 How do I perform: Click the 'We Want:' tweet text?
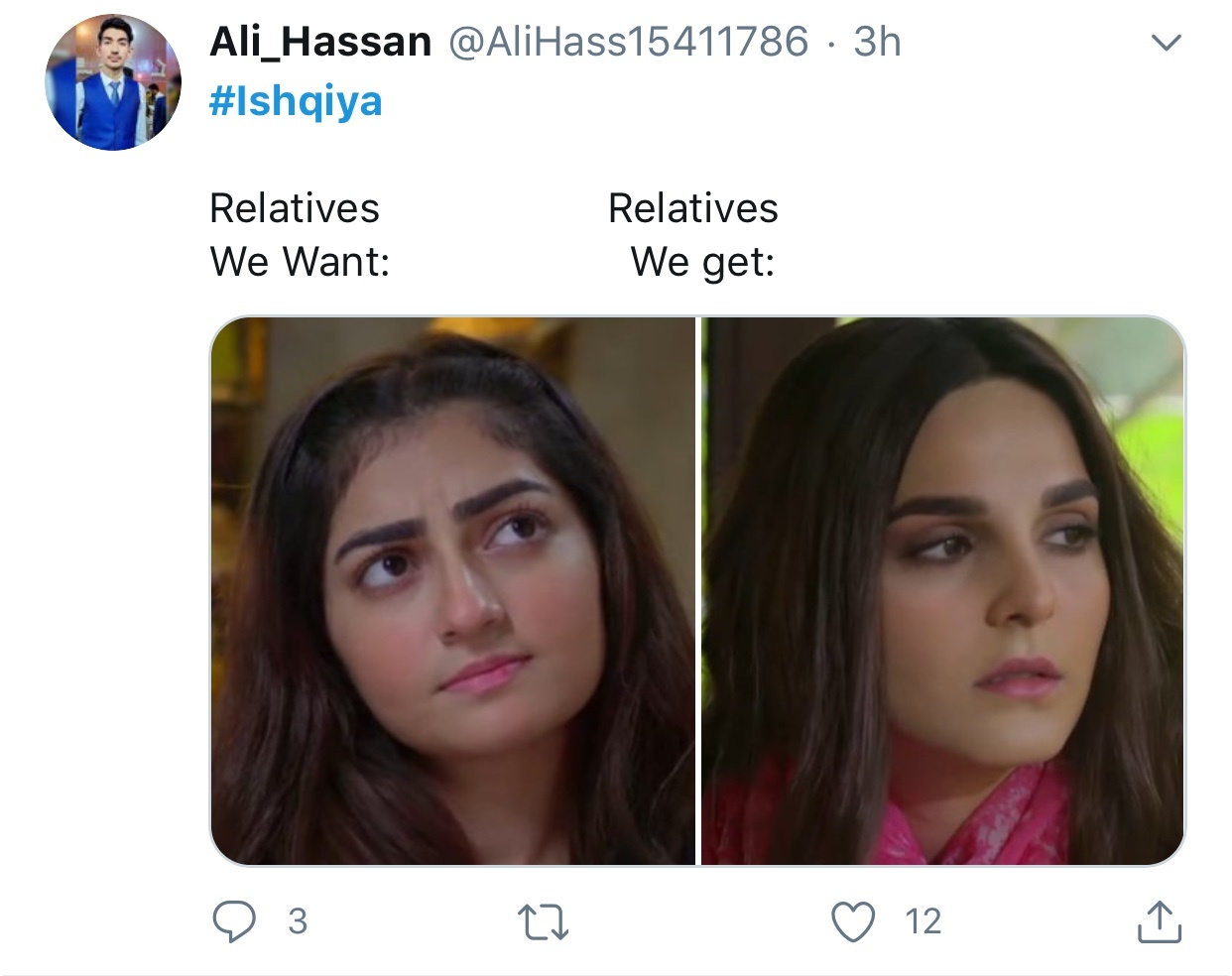pyautogui.click(x=300, y=262)
